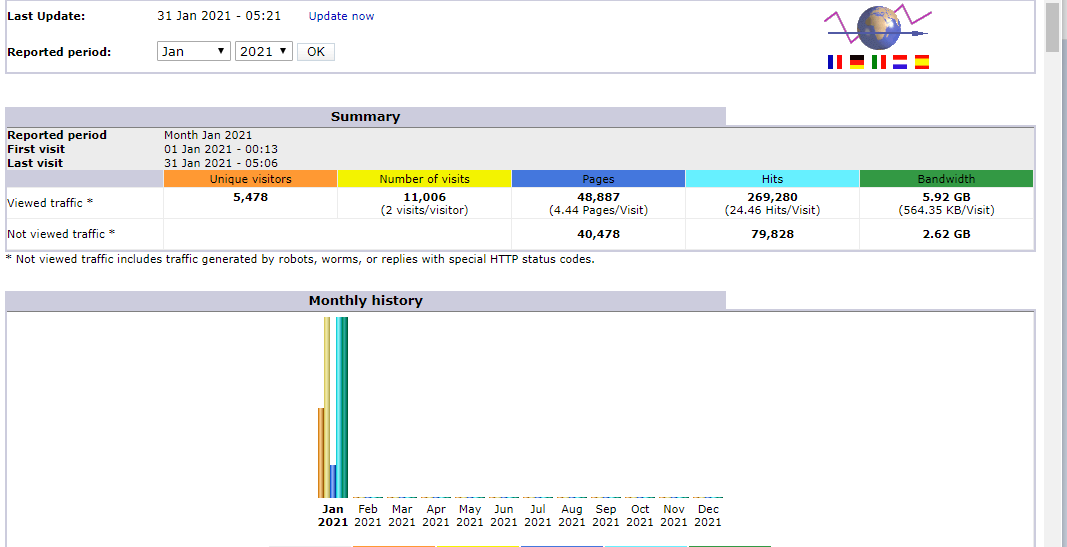Switch language with the French flag
The image size is (1067, 547).
(835, 62)
